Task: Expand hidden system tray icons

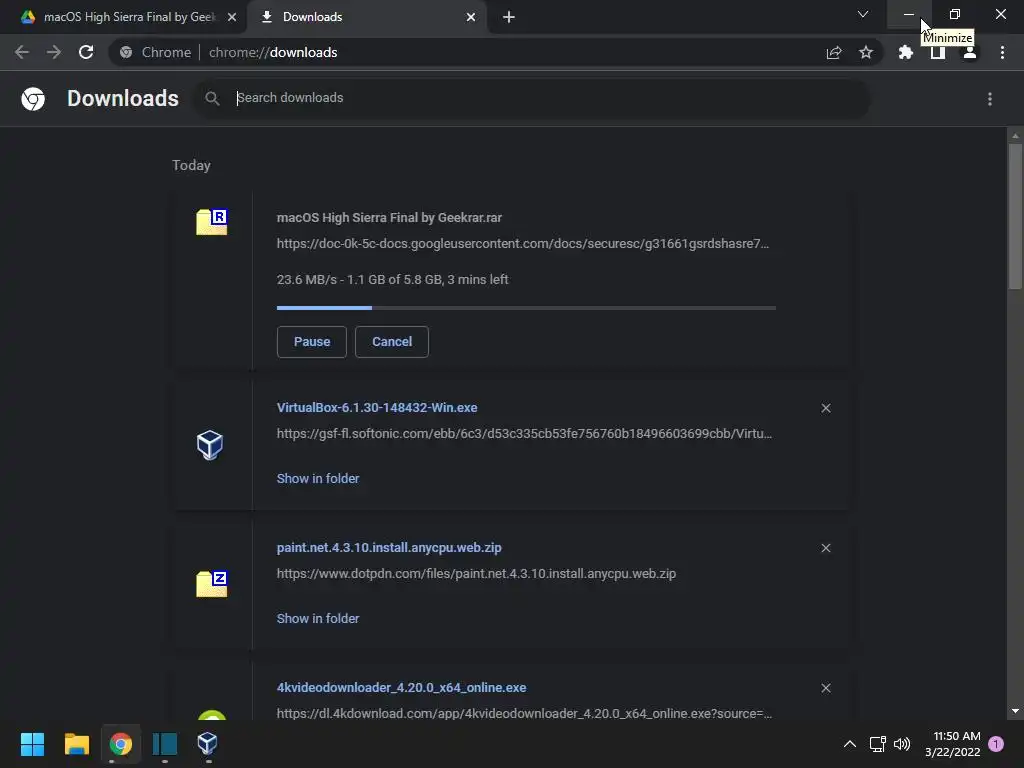Action: [850, 744]
